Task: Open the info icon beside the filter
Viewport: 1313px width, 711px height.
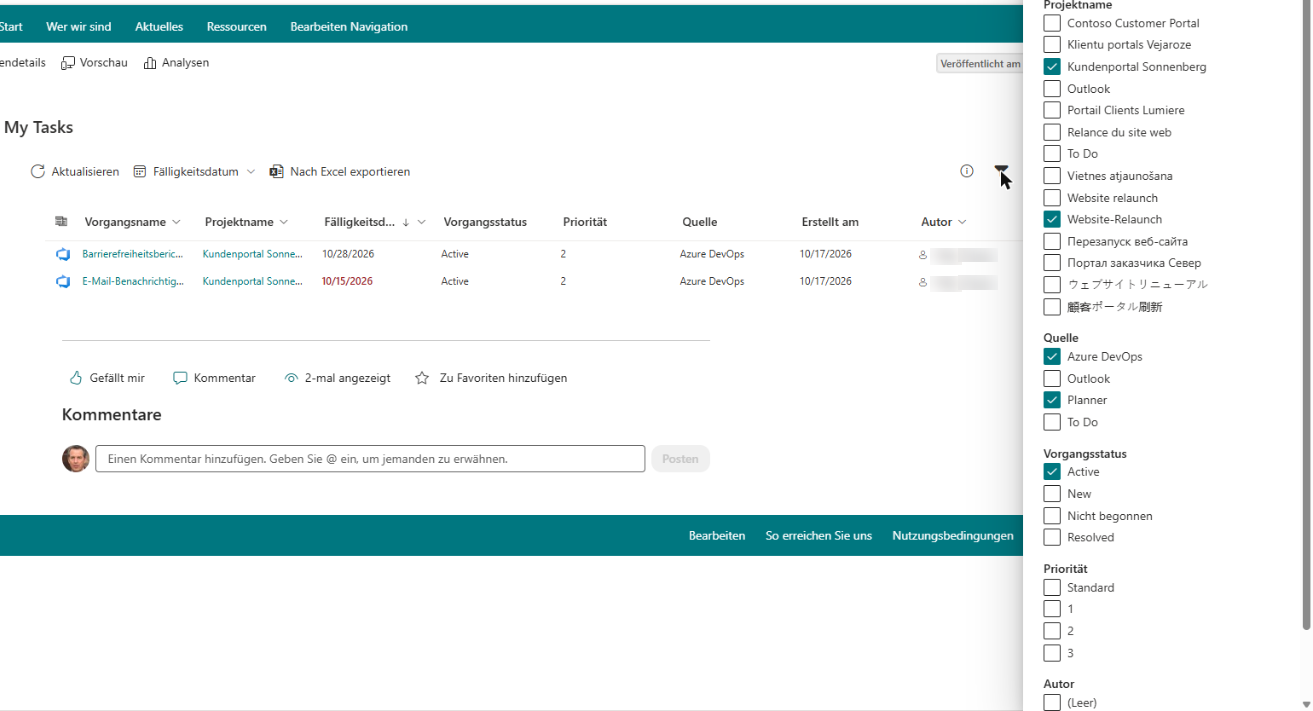Action: click(967, 171)
